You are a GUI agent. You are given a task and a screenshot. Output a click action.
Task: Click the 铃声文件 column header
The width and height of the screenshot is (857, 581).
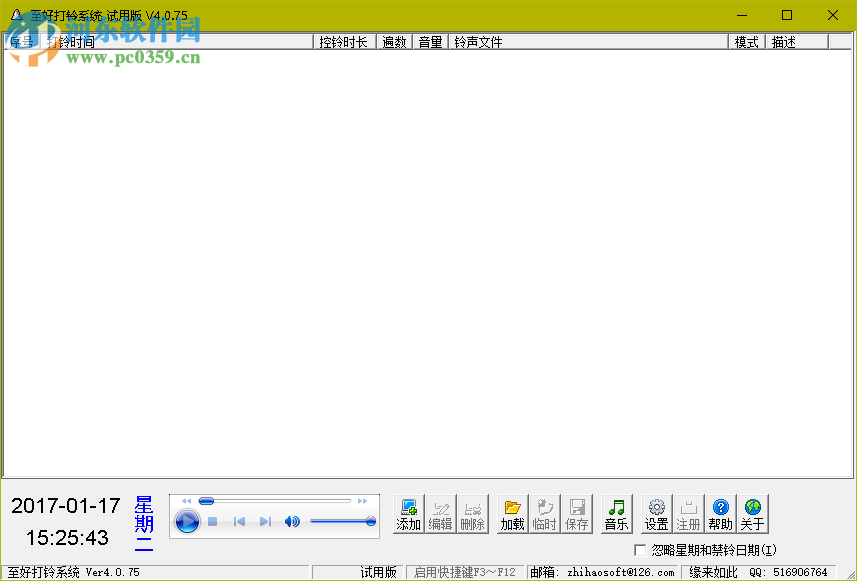tap(589, 42)
